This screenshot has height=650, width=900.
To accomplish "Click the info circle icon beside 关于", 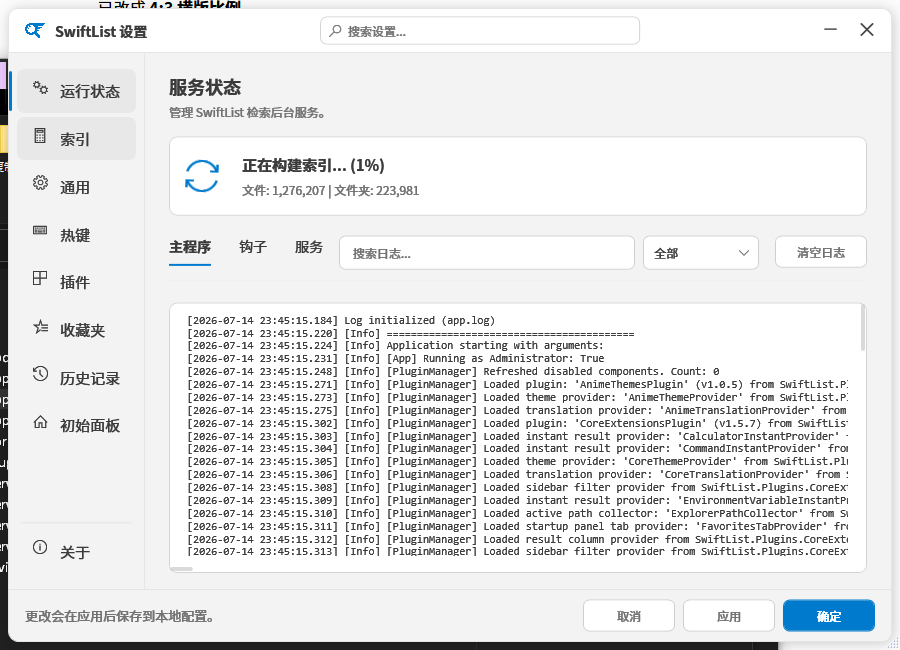I will [40, 547].
